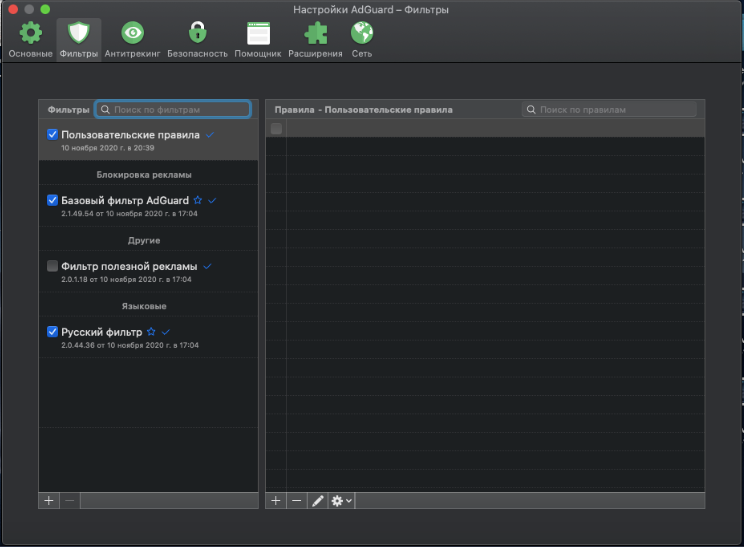Open the Сеть globe tab
This screenshot has width=744, height=547.
tap(361, 38)
